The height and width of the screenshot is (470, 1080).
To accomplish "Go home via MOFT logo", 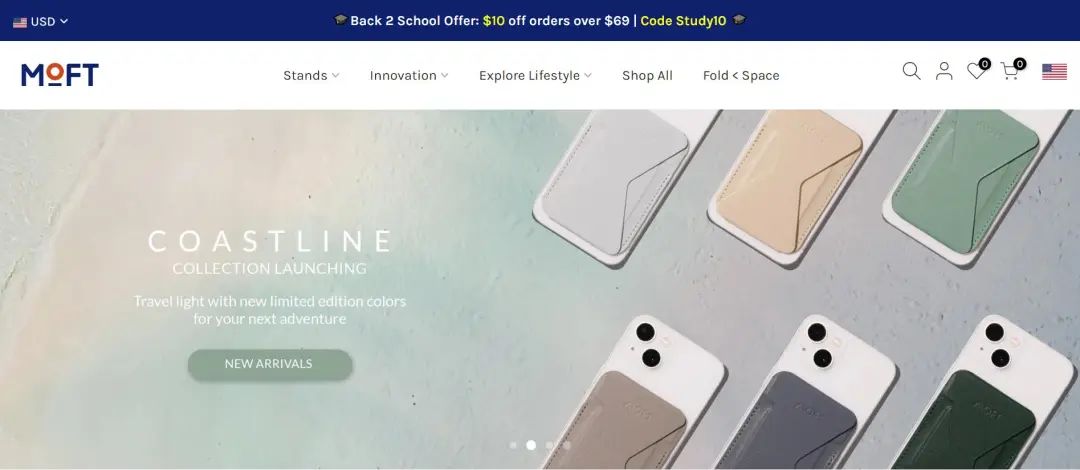I will 60,74.
